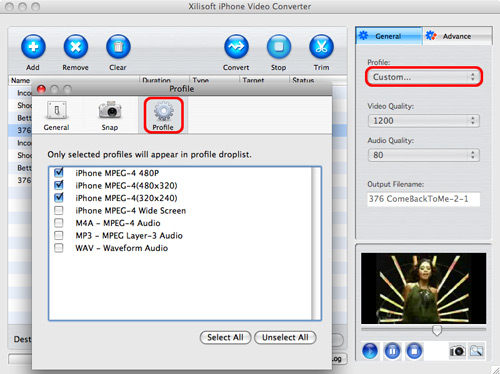The width and height of the screenshot is (500, 374).
Task: Open the snapshot folder viewer icon
Action: 477,351
